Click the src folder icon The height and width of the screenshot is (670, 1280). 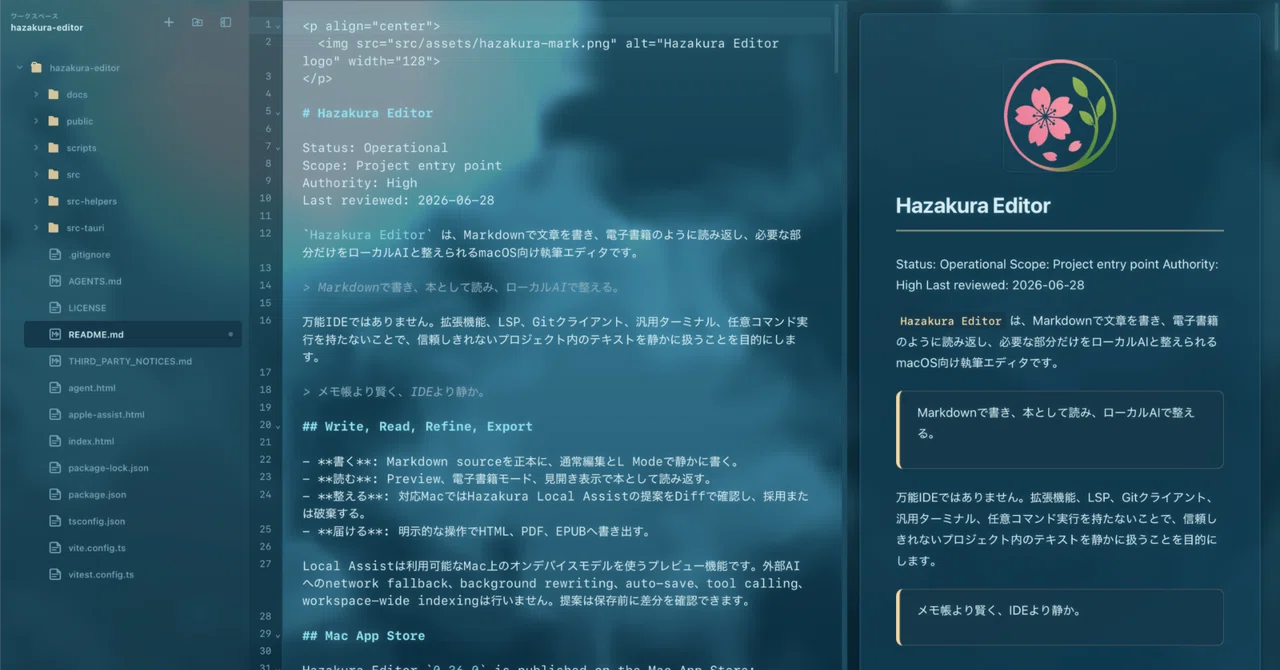pyautogui.click(x=53, y=174)
